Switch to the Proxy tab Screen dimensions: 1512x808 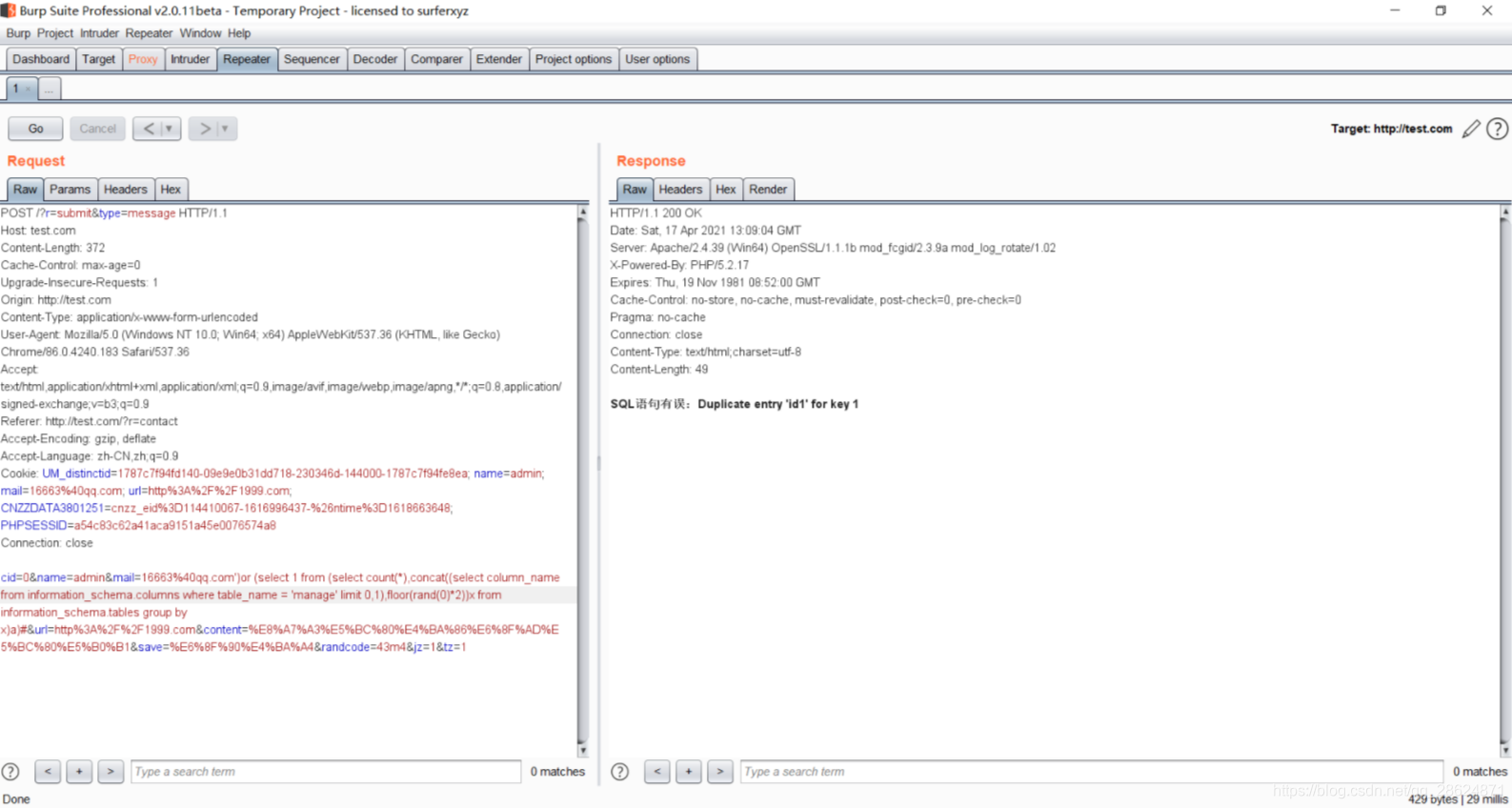(x=143, y=59)
